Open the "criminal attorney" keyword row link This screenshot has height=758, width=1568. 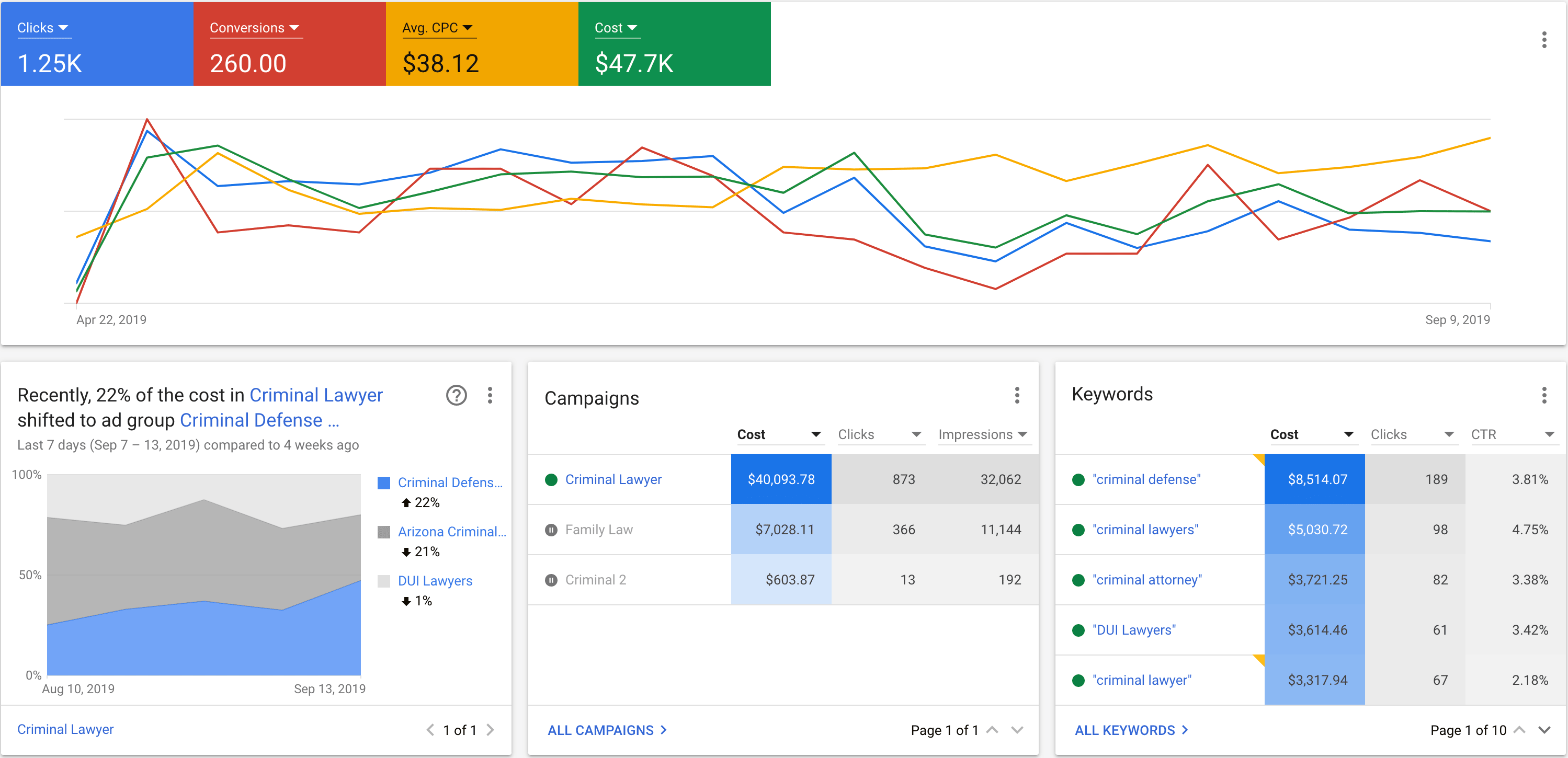(1147, 580)
